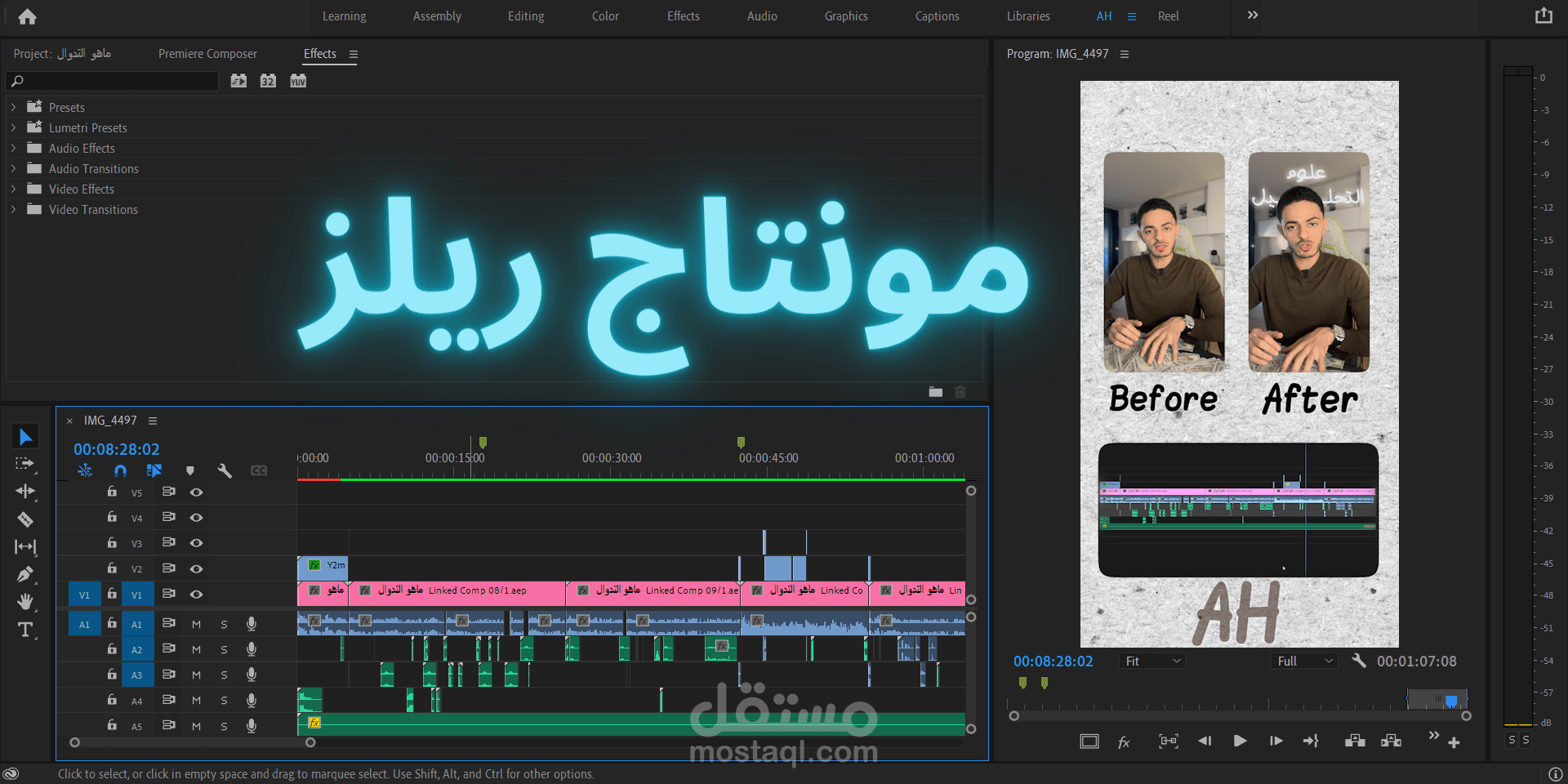Switch to the Color workspace

(x=605, y=16)
